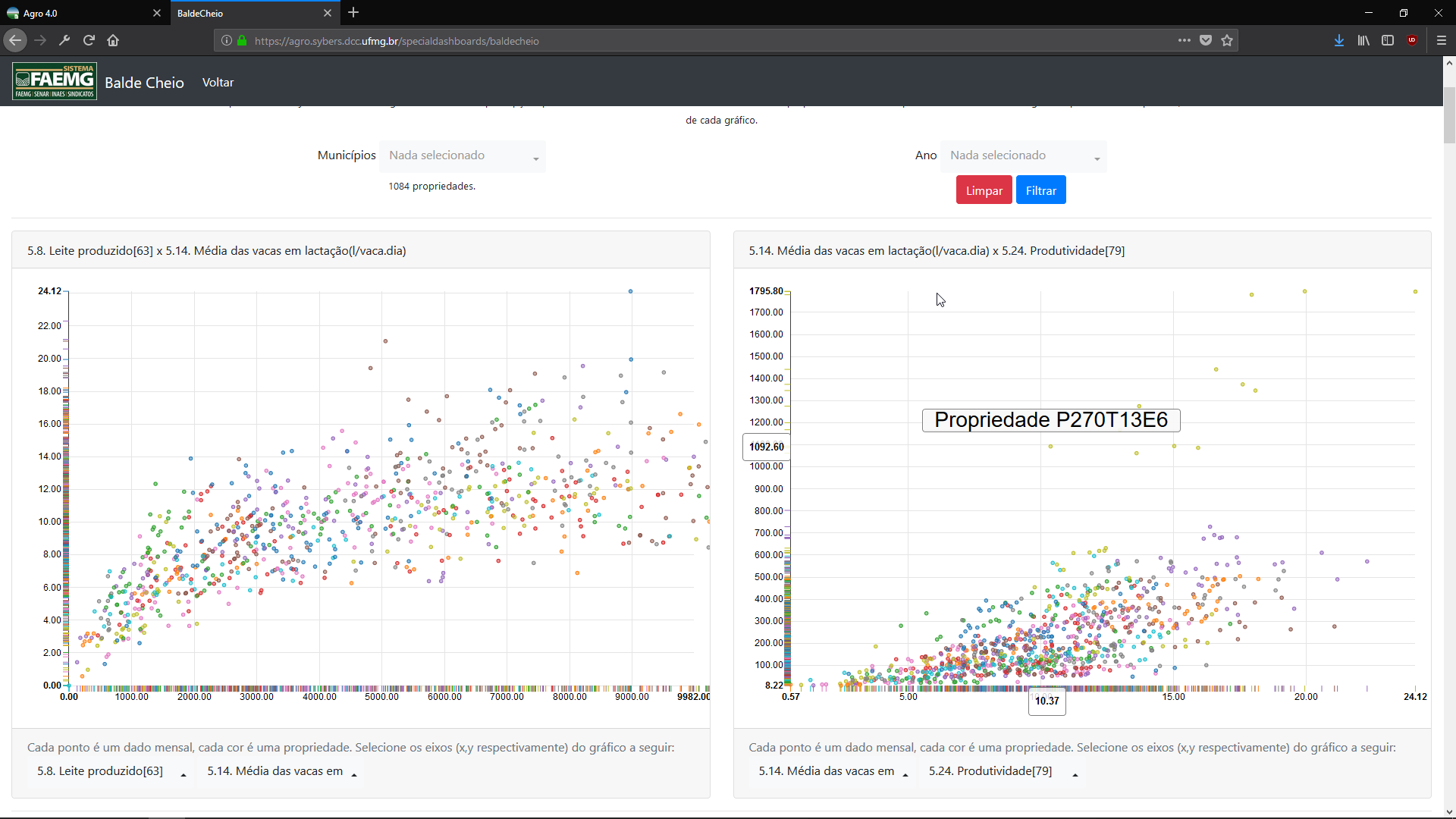Click the FAEMG logo
1456x819 pixels.
(x=55, y=81)
